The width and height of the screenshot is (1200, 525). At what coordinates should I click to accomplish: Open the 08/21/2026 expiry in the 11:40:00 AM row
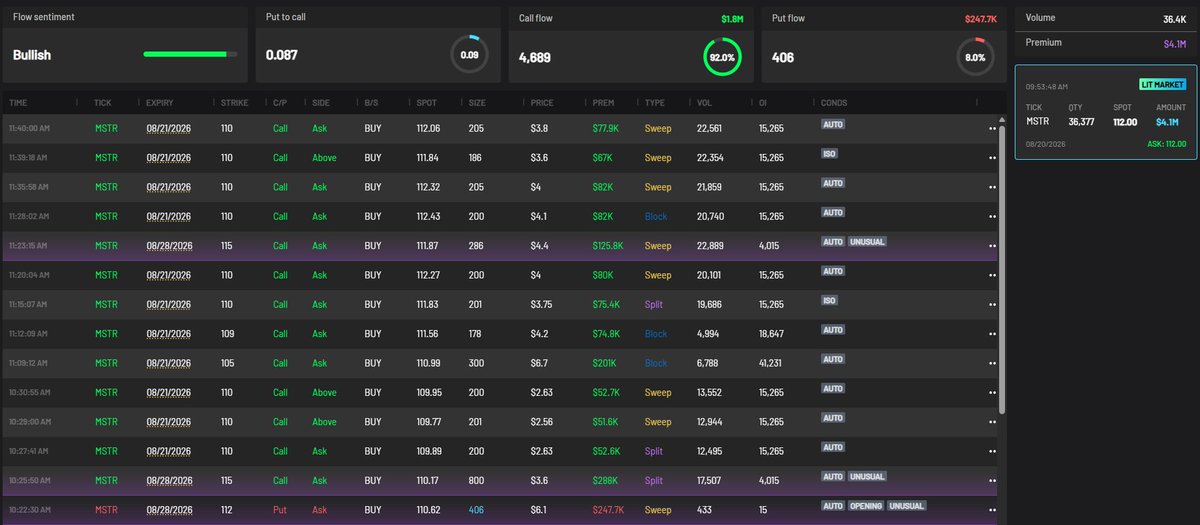click(167, 129)
